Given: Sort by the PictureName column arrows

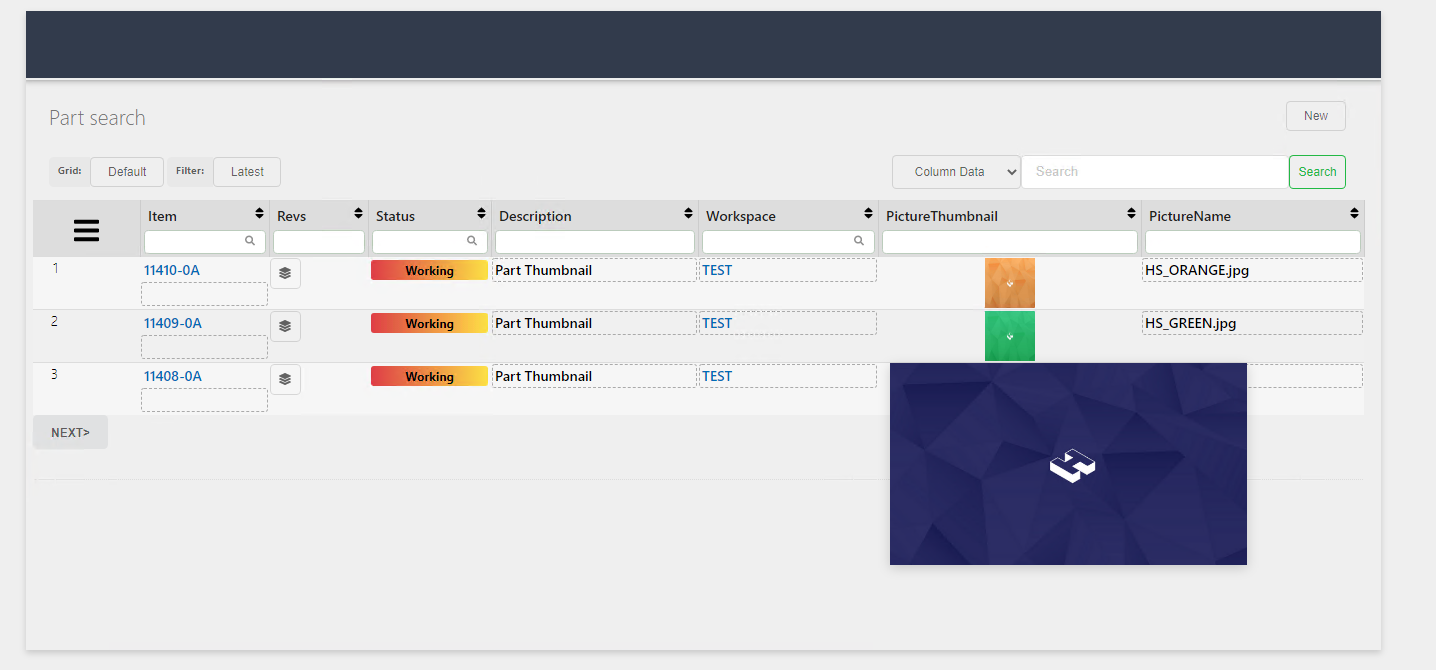Looking at the screenshot, I should tap(1354, 214).
